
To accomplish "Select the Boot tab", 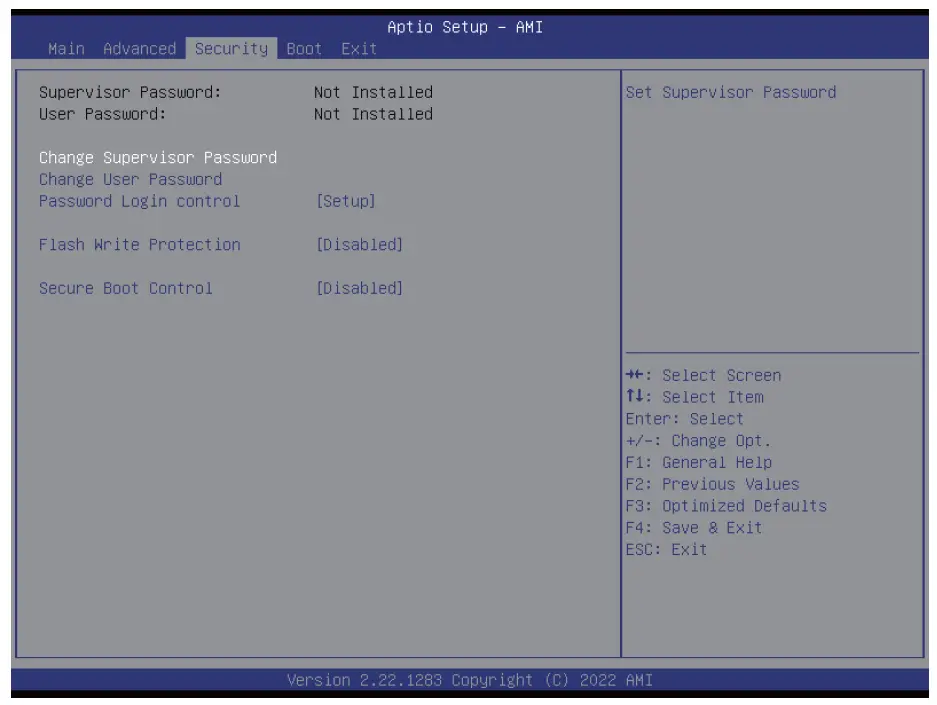I will click(303, 48).
